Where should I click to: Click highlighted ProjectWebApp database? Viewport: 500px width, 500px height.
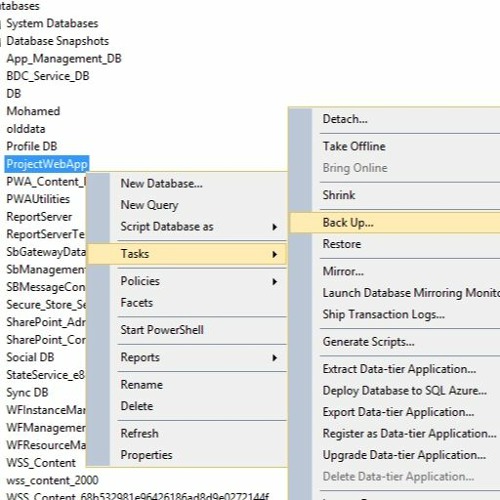47,164
